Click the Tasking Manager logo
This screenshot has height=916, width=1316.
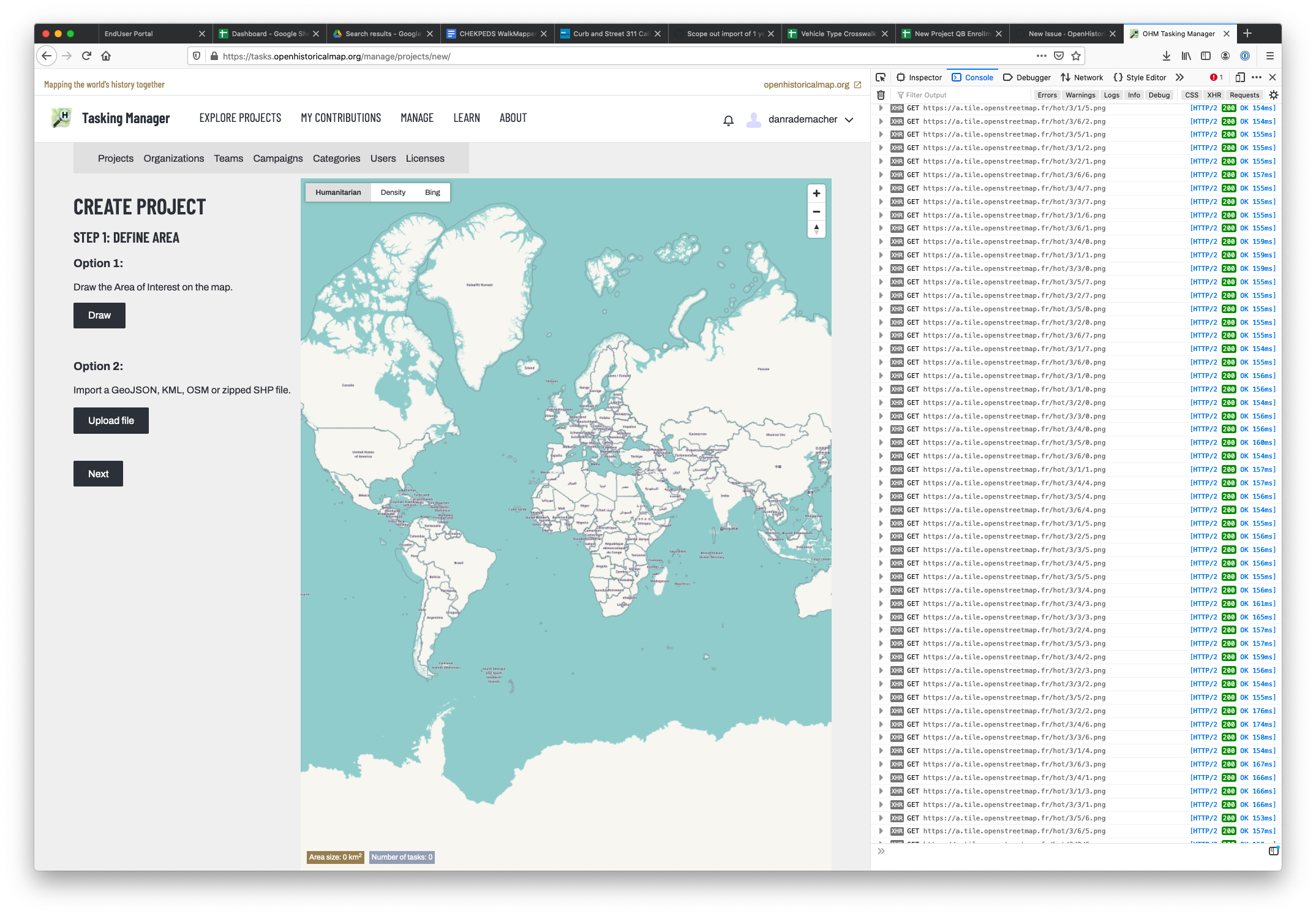[x=61, y=118]
